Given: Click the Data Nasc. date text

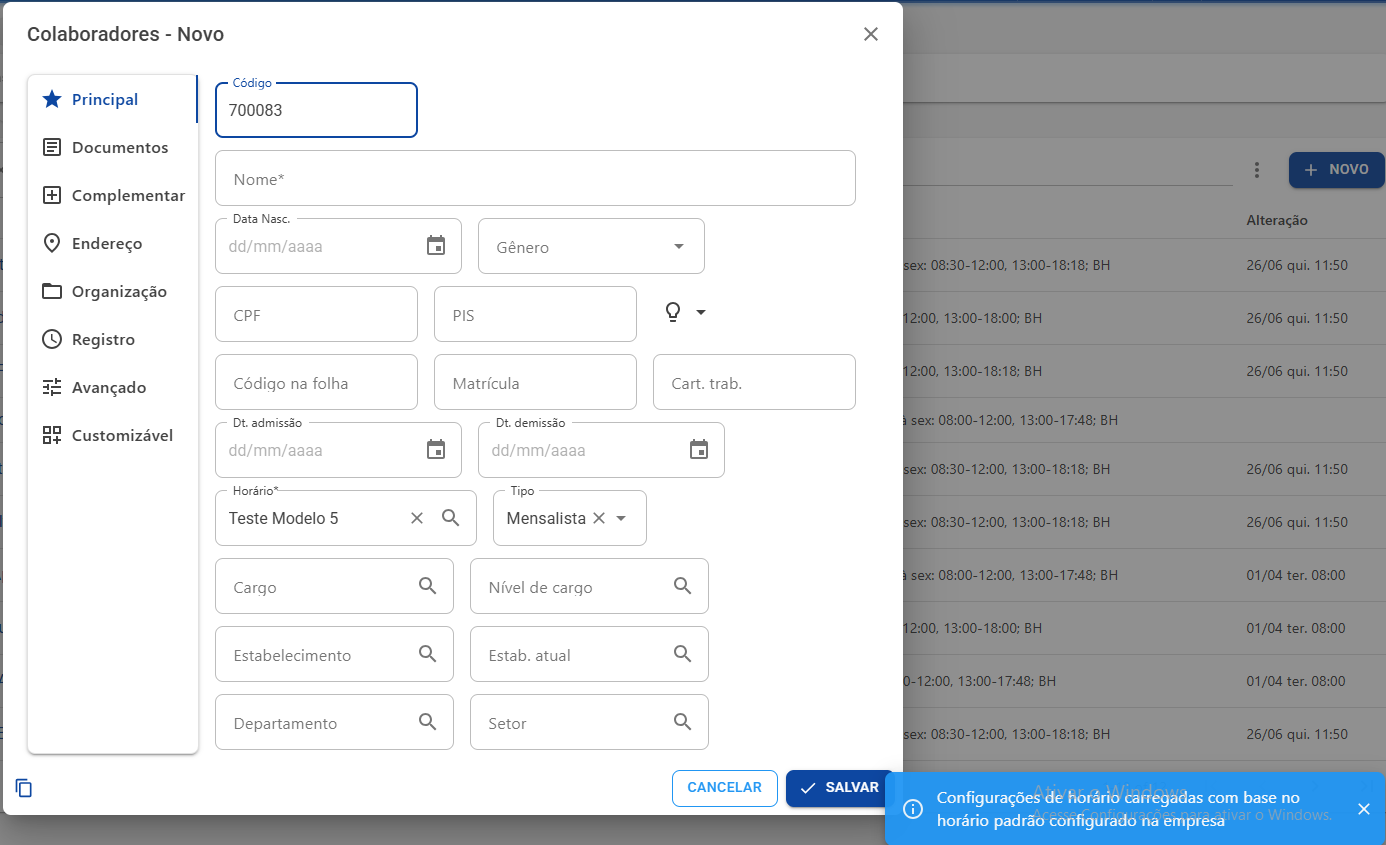Looking at the screenshot, I should coord(276,246).
